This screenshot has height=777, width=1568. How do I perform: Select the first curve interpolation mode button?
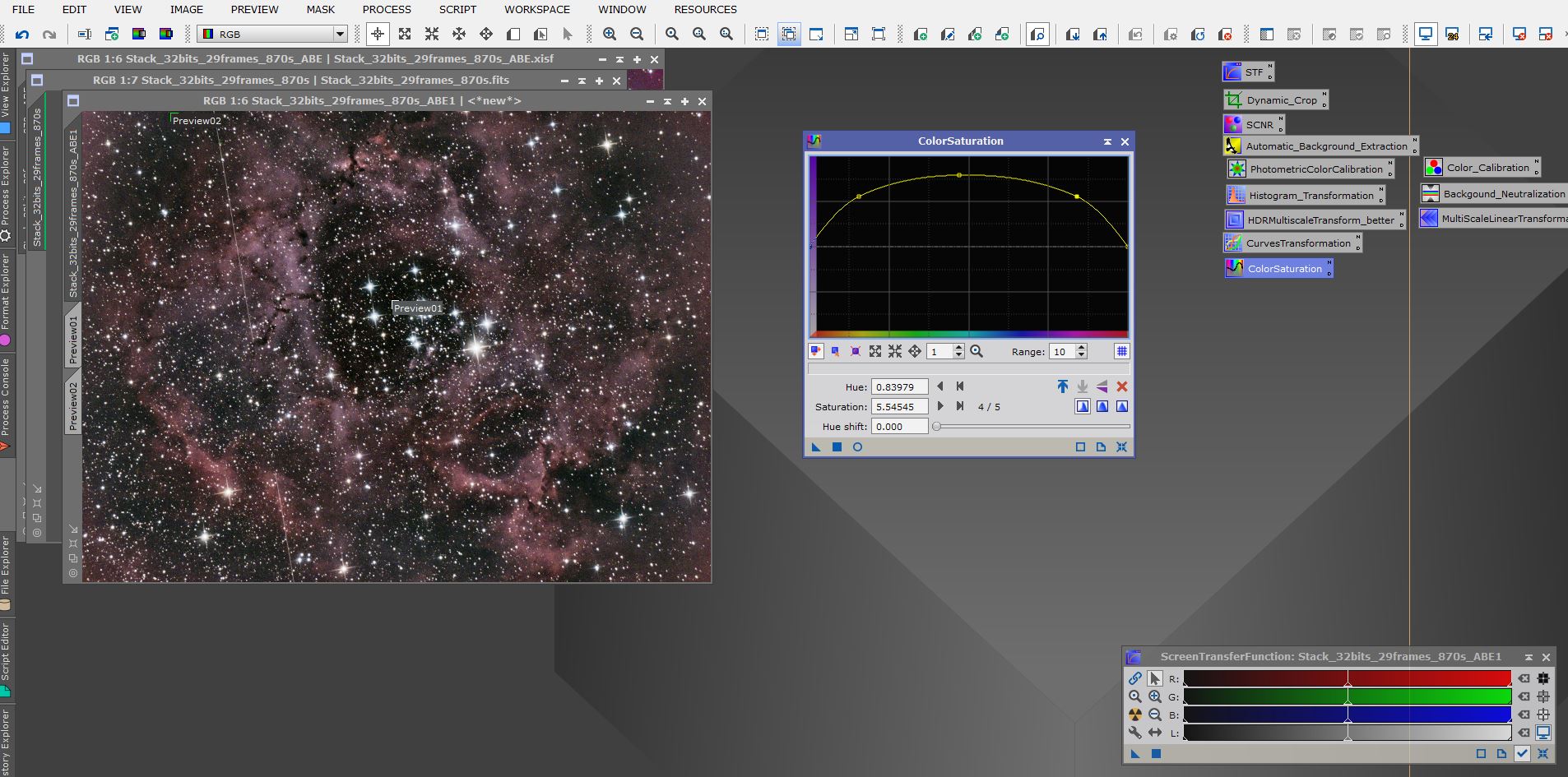[1083, 406]
